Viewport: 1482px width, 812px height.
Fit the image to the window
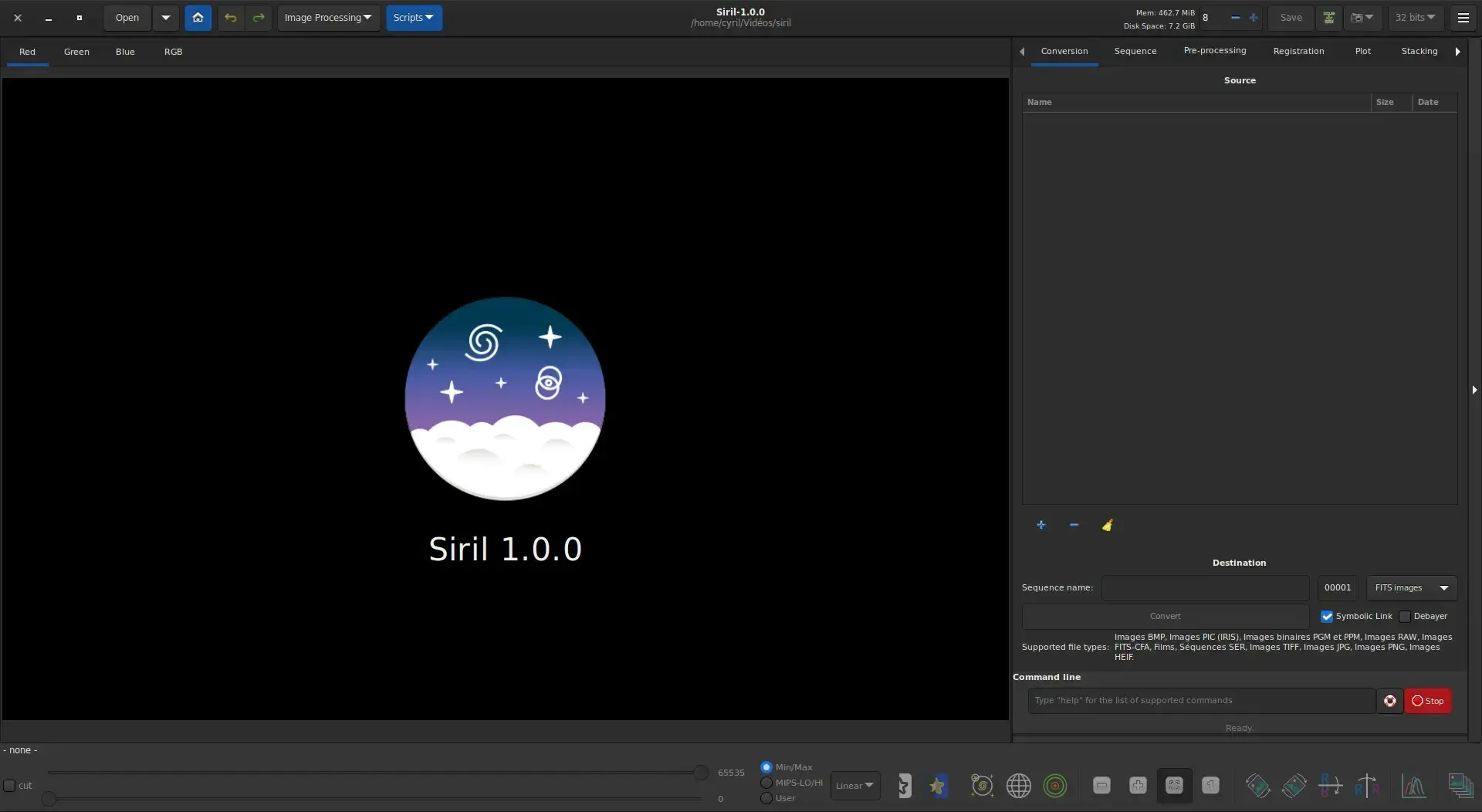pyautogui.click(x=1174, y=785)
